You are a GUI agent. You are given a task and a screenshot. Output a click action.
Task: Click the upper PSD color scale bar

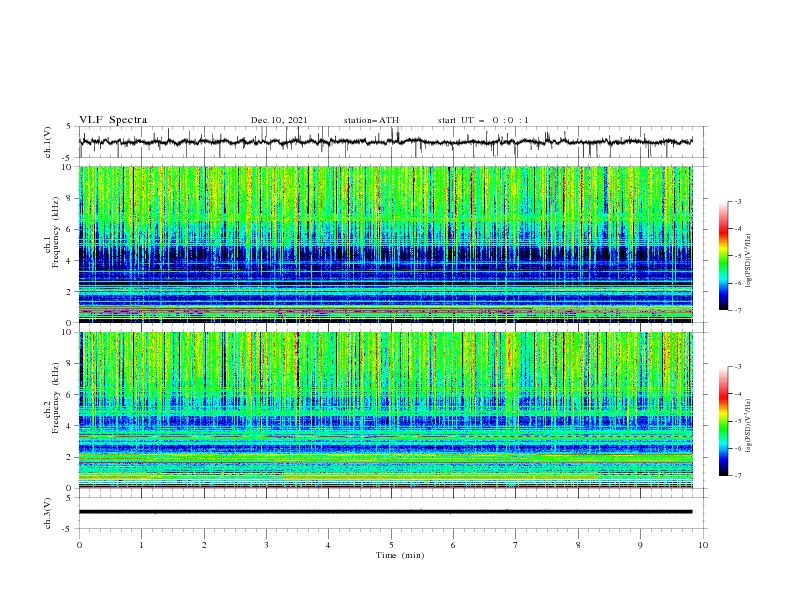click(723, 256)
